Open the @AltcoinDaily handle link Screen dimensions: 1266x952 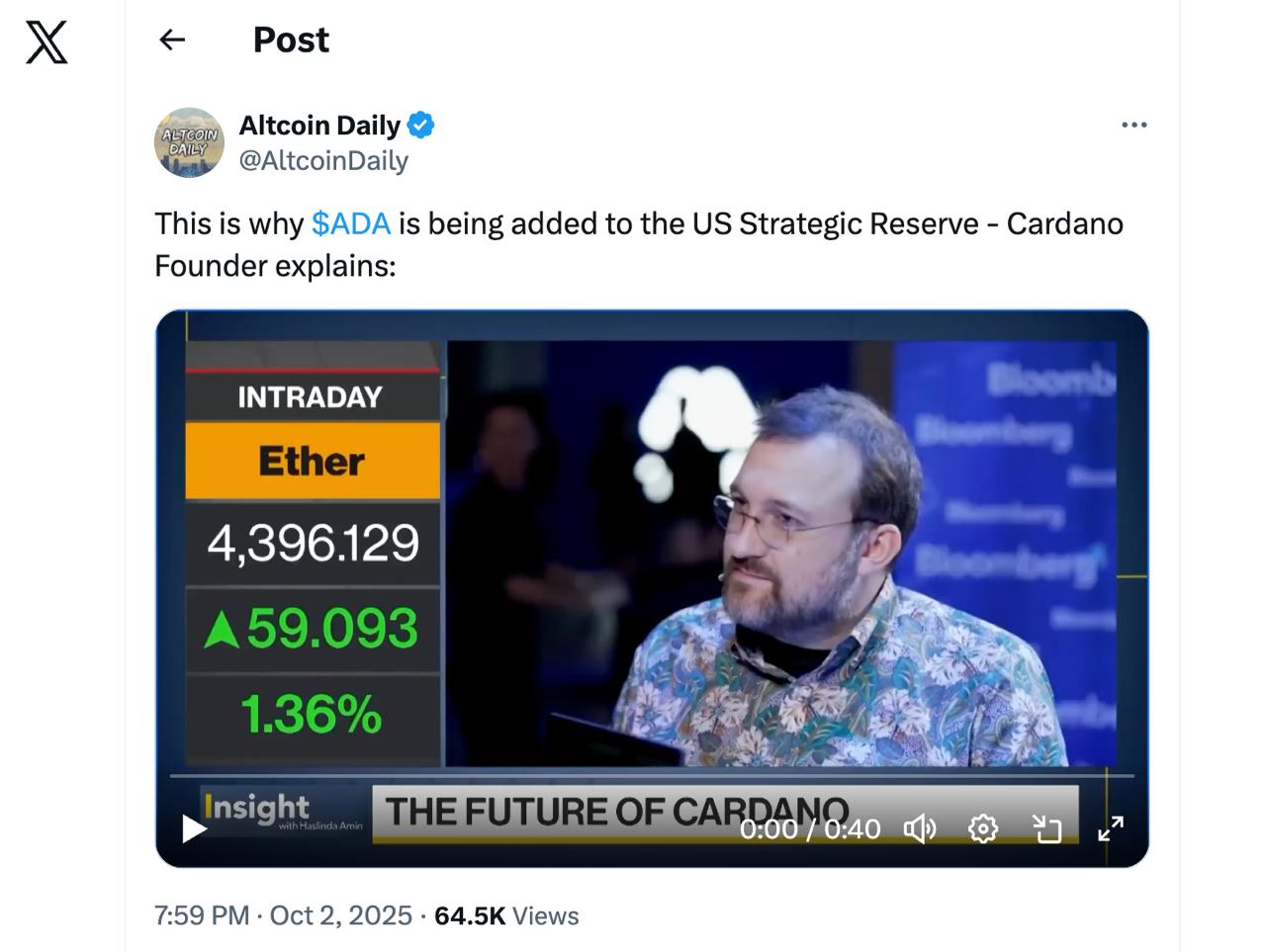coord(323,160)
